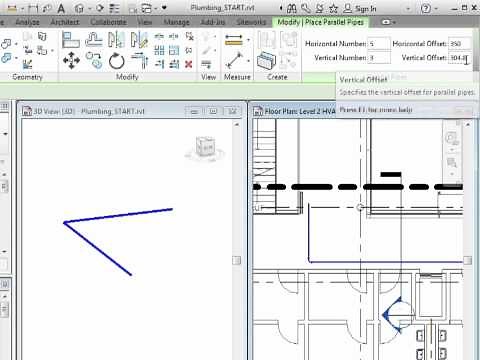Open the Siteworks ribbon tab
This screenshot has width=480, height=360.
(x=251, y=22)
